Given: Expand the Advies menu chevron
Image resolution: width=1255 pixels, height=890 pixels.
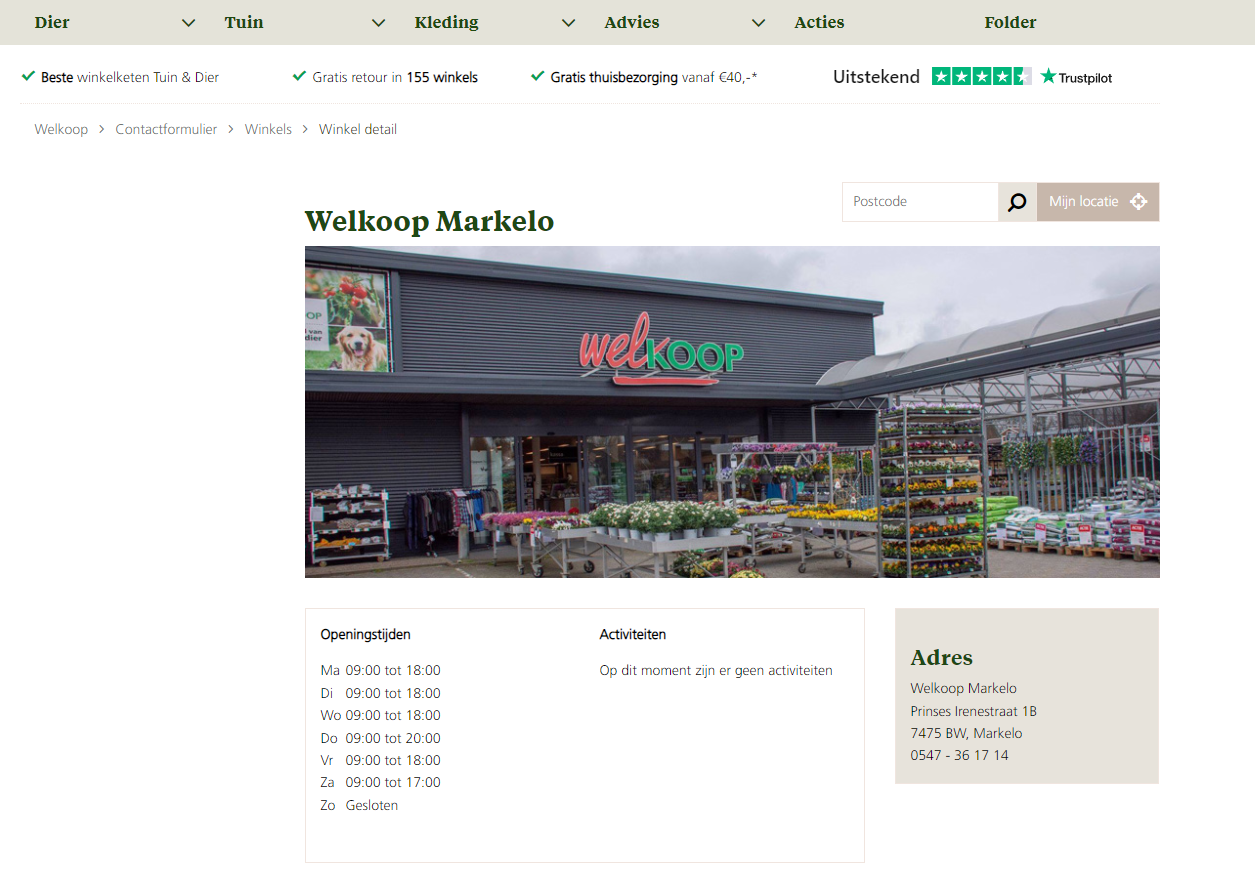Looking at the screenshot, I should 758,23.
